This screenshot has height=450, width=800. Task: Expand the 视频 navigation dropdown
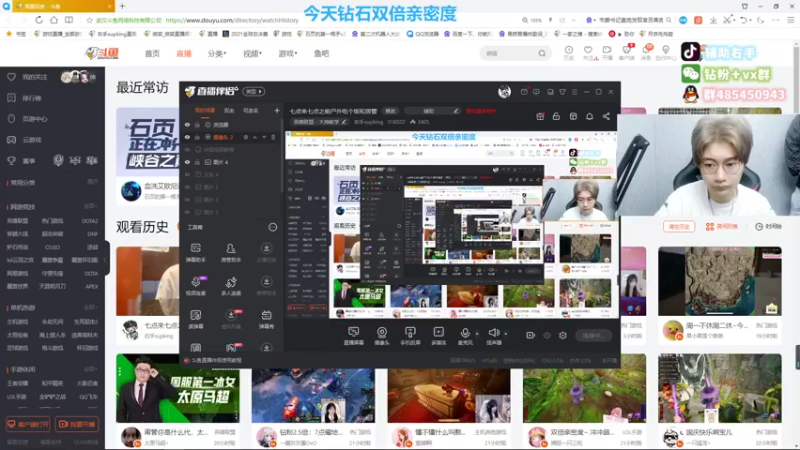(252, 53)
